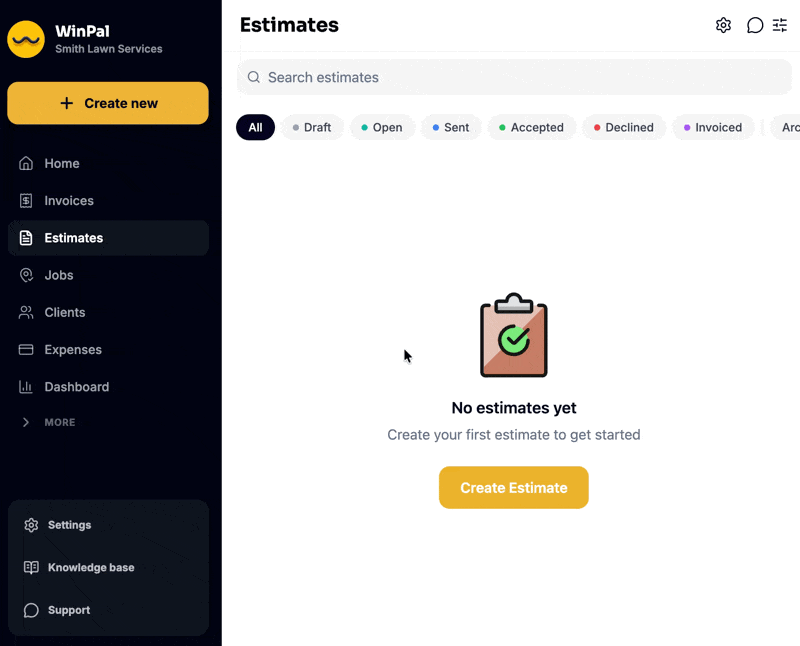Click the Clients people icon
This screenshot has height=646, width=800.
[26, 312]
